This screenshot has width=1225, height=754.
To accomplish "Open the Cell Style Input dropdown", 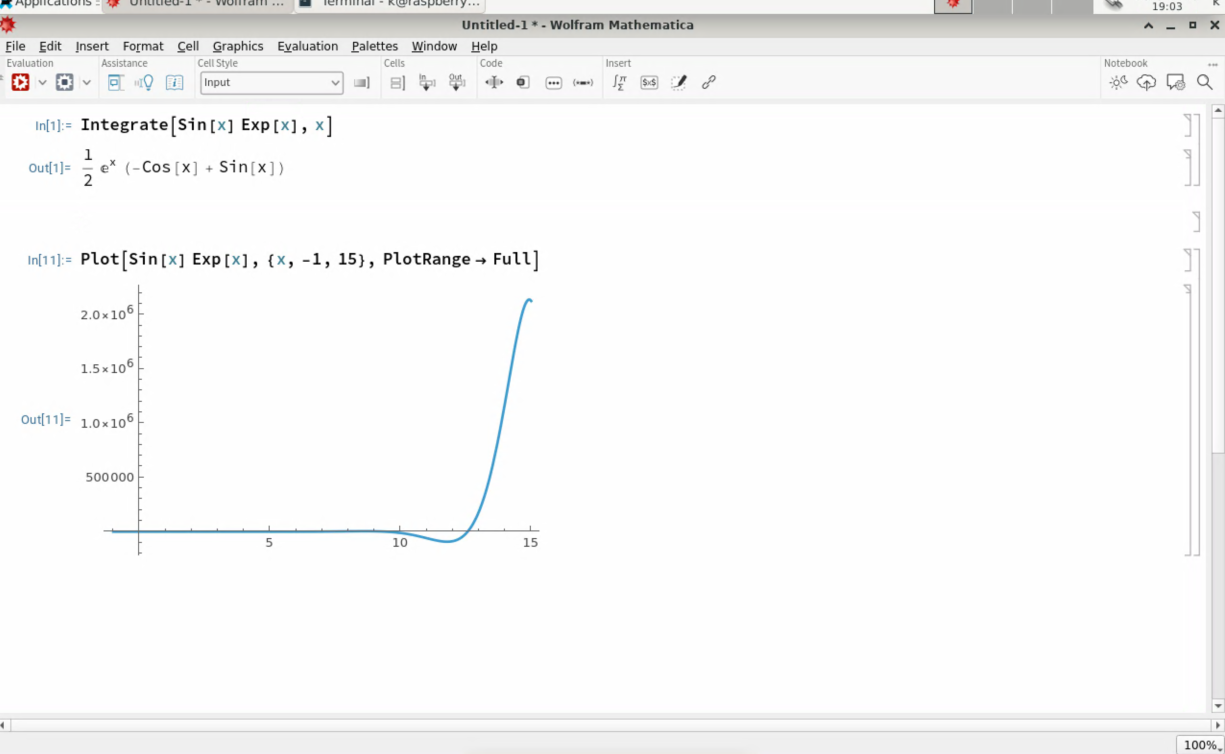I will [271, 83].
